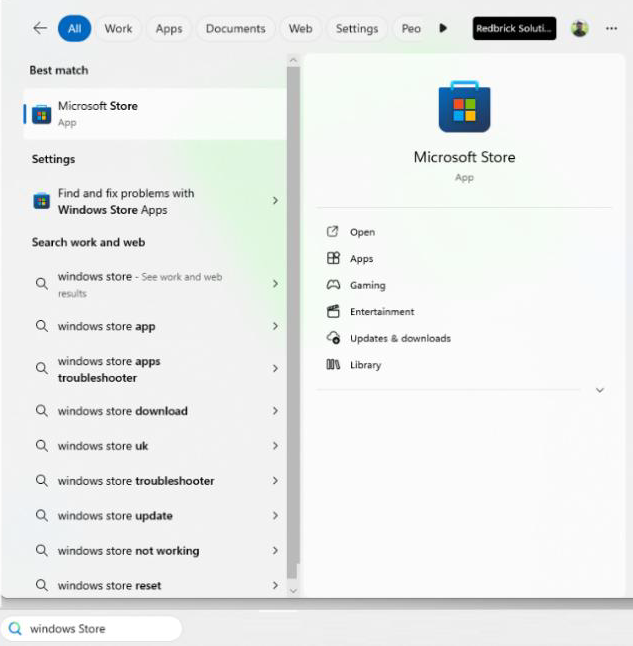Select 'windows store not working' suggestion

click(x=155, y=551)
